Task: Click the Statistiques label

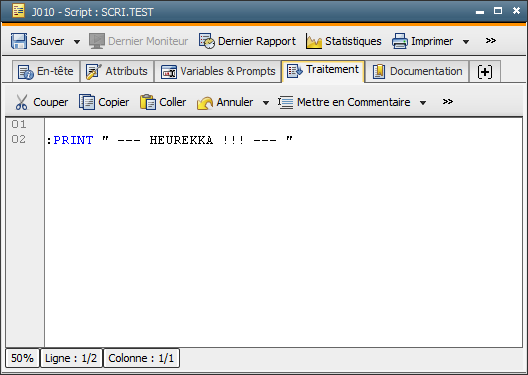Action: [353, 41]
